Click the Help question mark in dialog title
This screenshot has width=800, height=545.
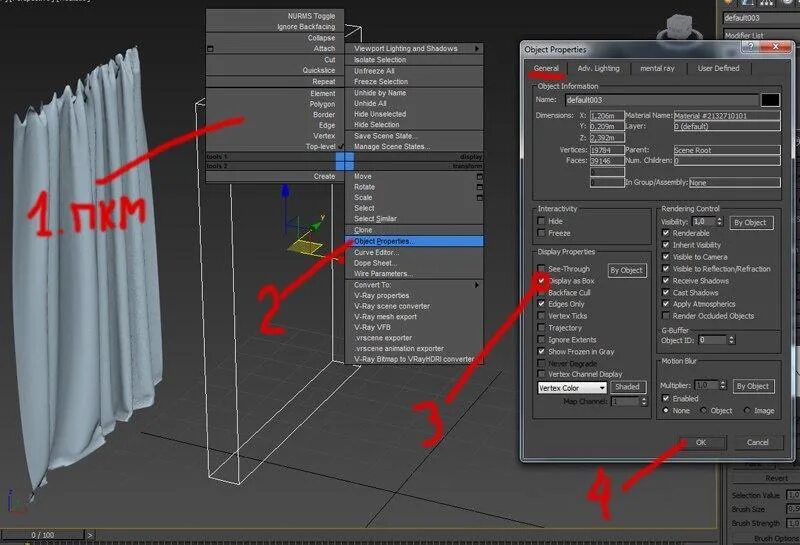tap(751, 47)
